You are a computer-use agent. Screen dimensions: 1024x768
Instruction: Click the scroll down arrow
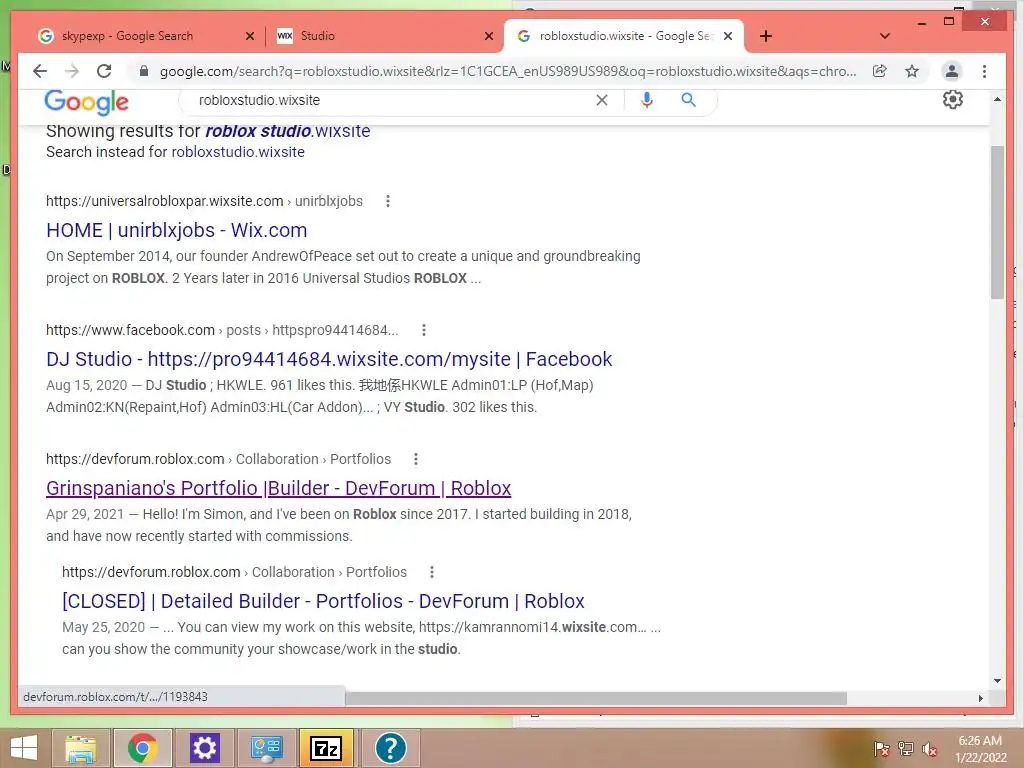[x=997, y=680]
